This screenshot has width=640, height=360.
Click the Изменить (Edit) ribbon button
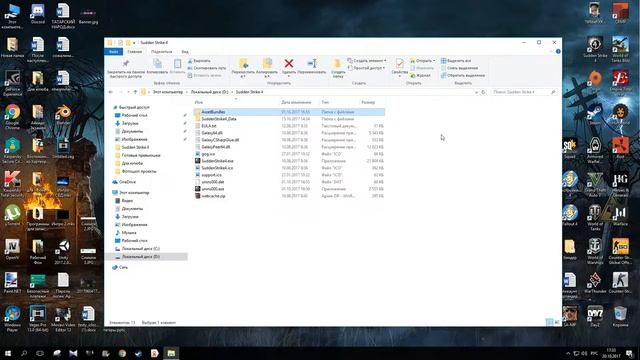tap(422, 68)
